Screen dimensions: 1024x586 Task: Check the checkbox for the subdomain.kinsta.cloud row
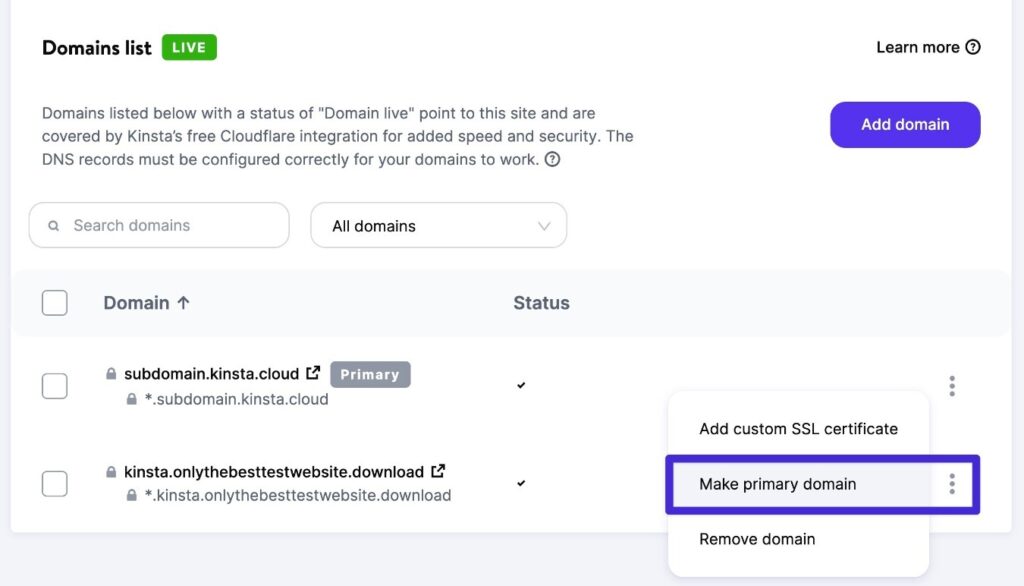[x=54, y=385]
